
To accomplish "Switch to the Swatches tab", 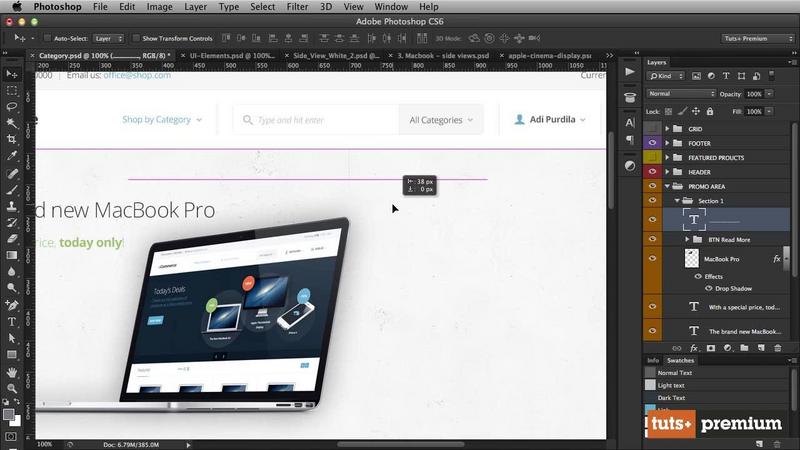I will click(x=680, y=360).
